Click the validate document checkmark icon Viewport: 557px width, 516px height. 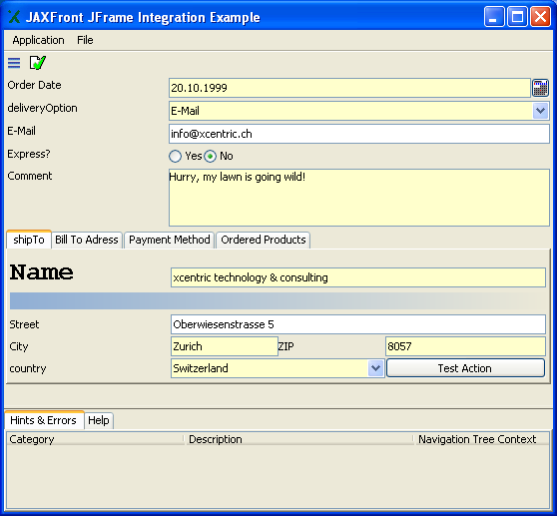tap(38, 63)
